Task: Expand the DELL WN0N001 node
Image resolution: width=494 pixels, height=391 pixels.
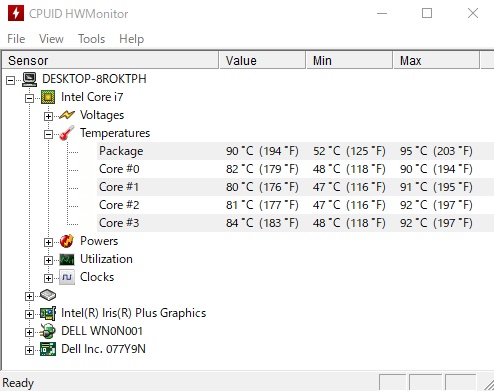Action: [x=30, y=332]
